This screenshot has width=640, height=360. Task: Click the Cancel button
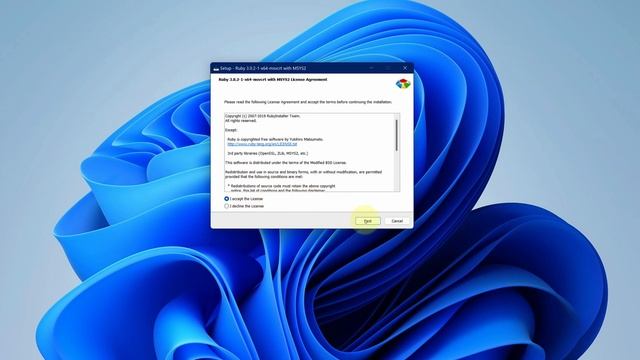click(397, 221)
